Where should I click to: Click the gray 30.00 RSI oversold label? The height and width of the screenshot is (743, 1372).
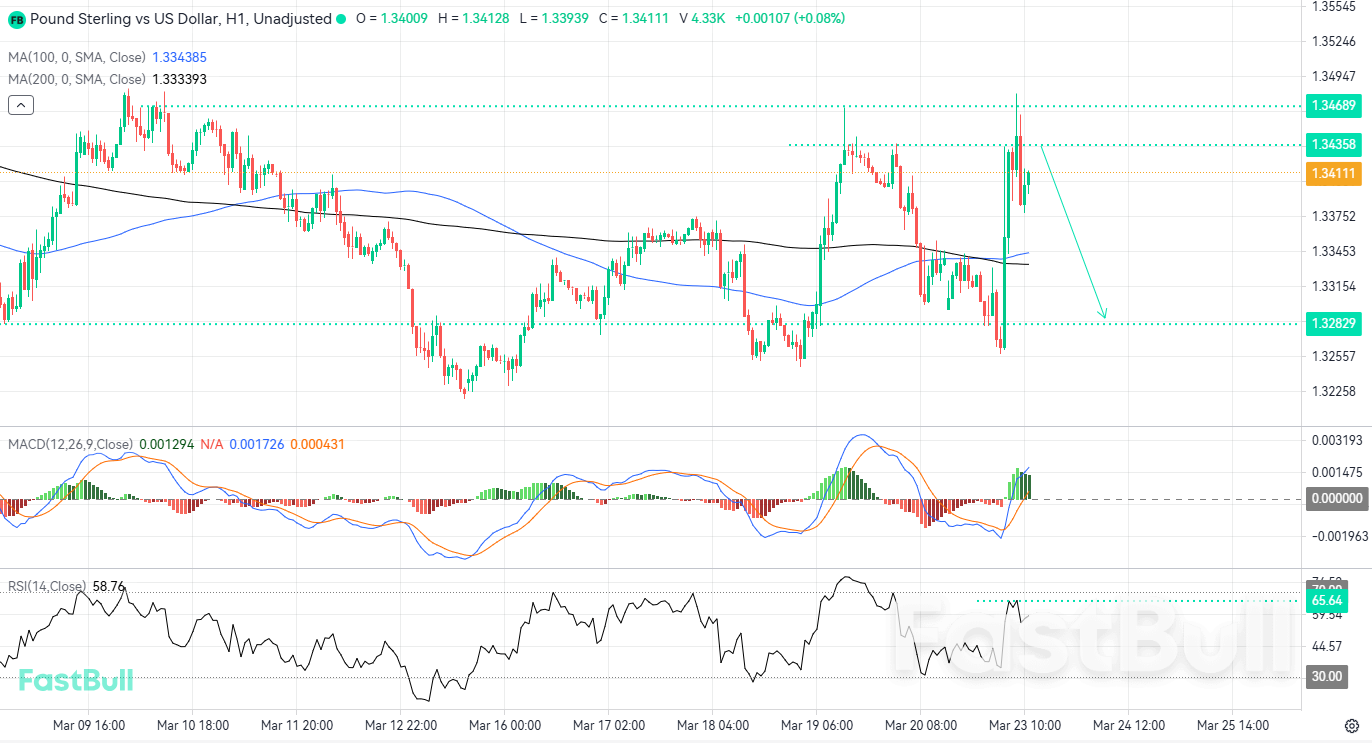coord(1327,677)
